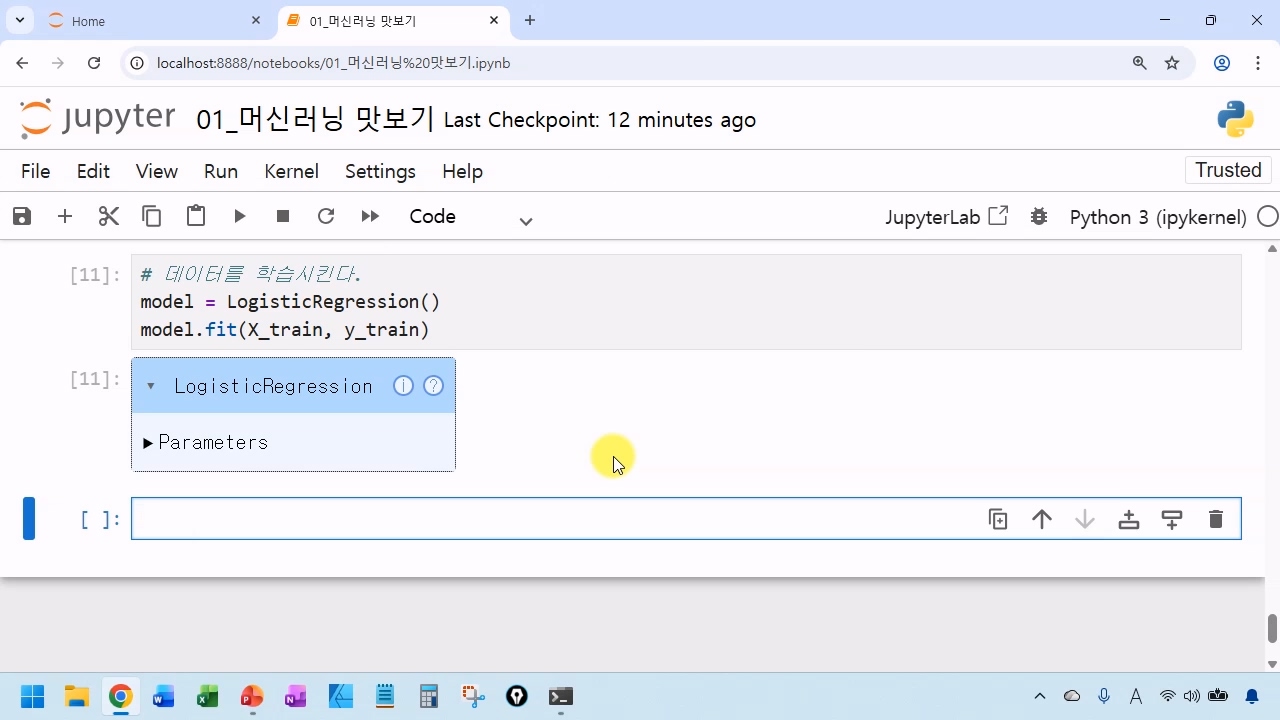Click the kernel status circle indicator

1267,216
